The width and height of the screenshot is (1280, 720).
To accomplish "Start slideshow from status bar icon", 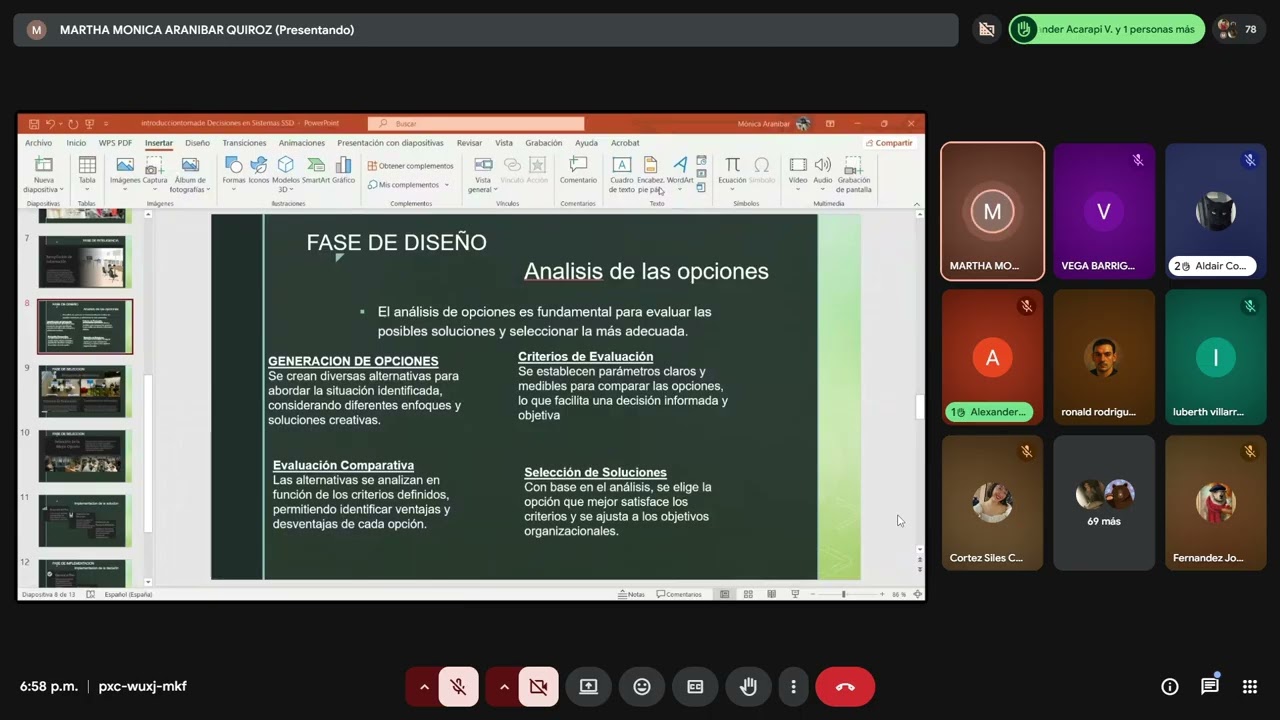I will point(795,594).
